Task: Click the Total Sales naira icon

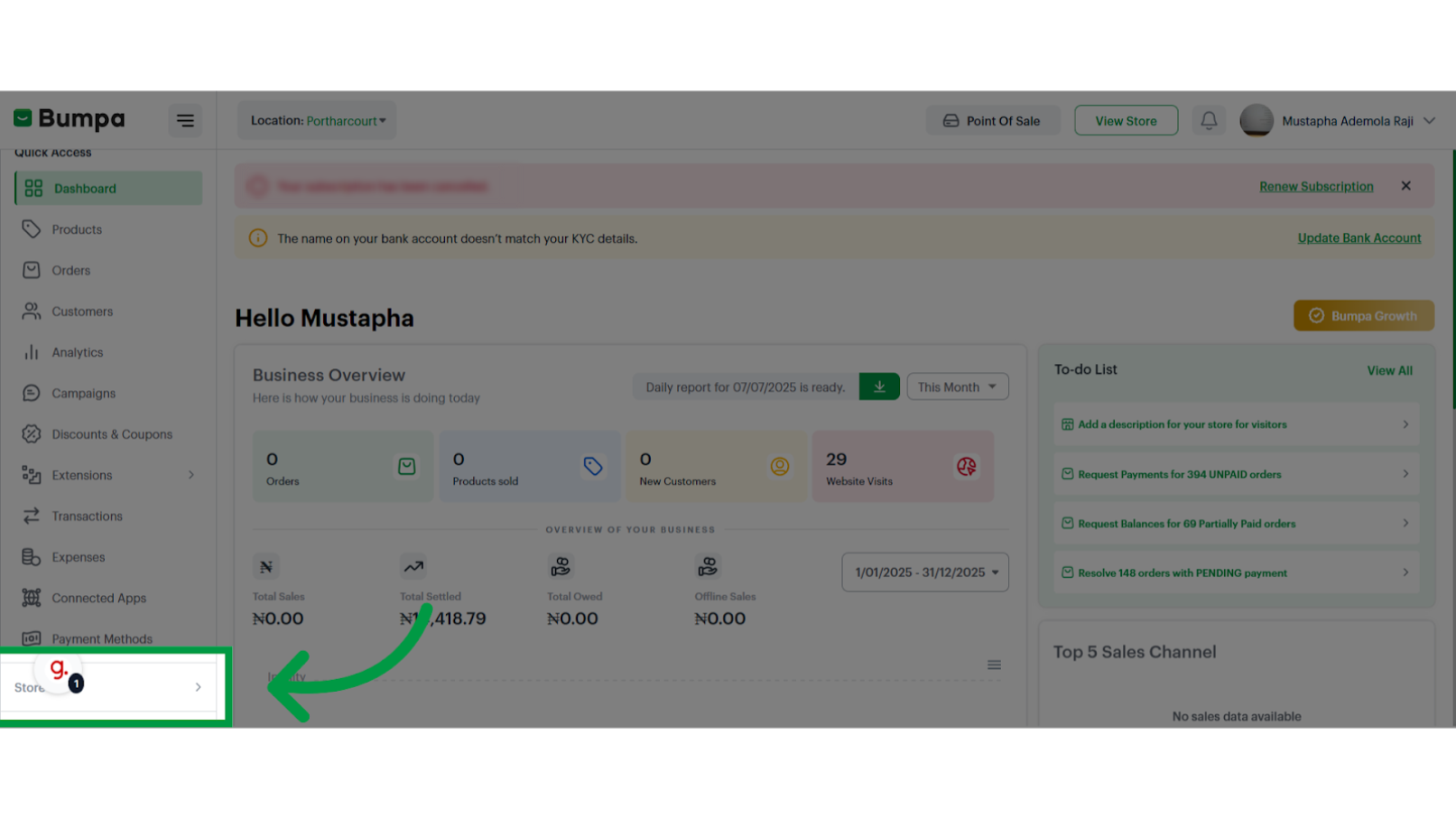Action: [266, 567]
